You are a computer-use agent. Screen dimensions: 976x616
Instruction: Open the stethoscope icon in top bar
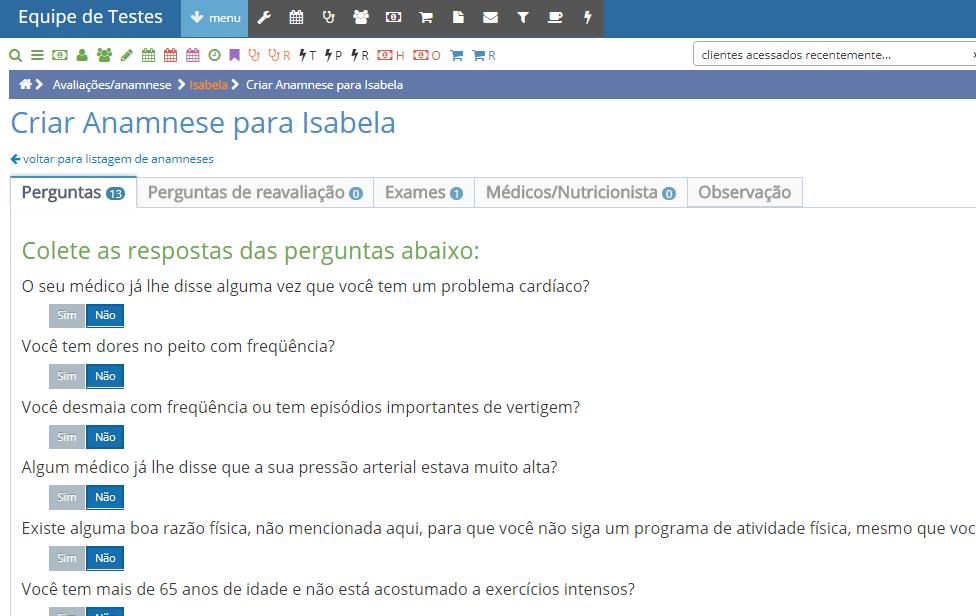[328, 18]
